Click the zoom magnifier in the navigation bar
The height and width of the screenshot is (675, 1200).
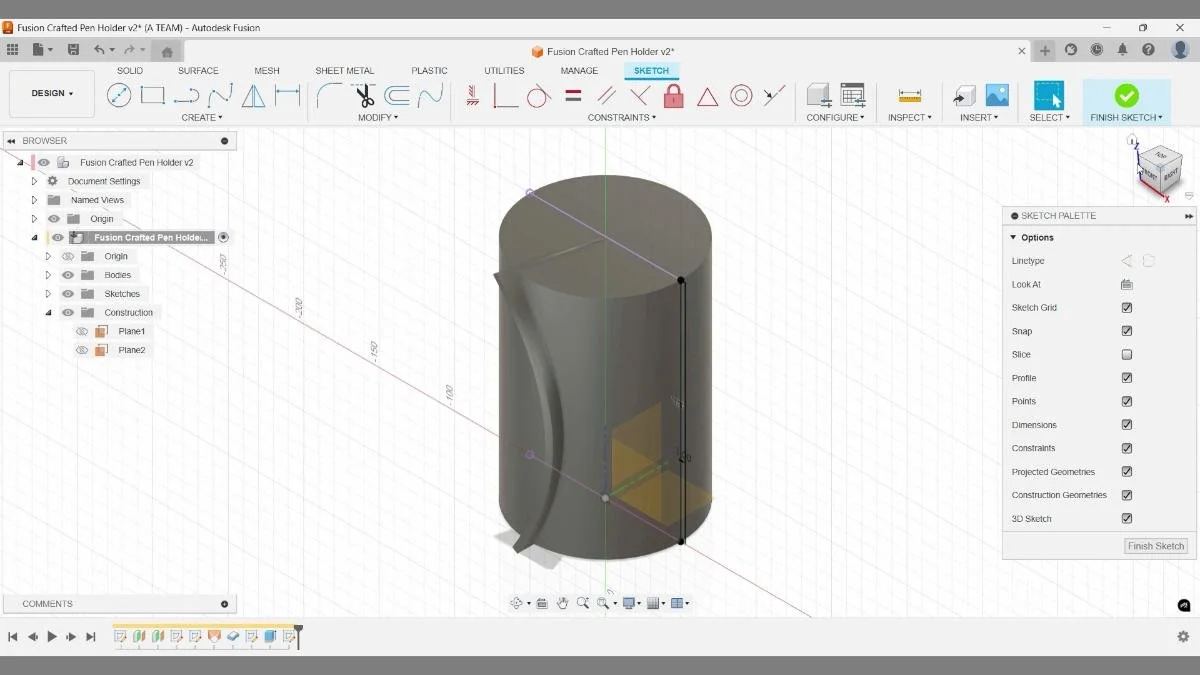[584, 602]
